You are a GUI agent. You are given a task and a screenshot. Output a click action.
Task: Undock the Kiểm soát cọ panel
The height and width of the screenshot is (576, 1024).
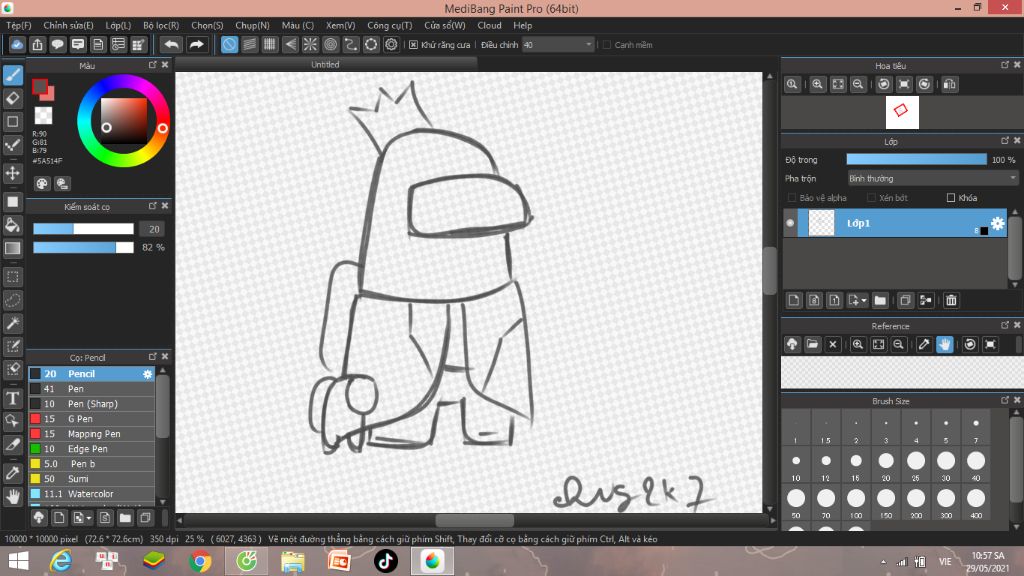[153, 206]
